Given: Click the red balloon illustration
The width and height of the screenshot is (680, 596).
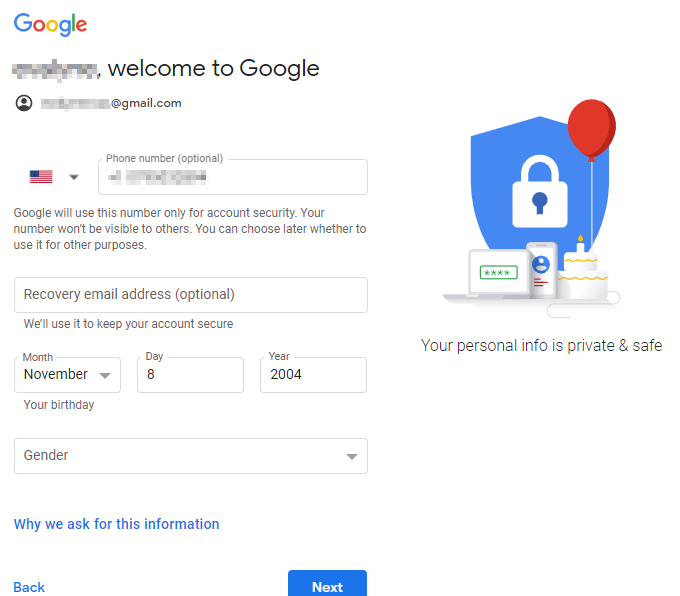Looking at the screenshot, I should pyautogui.click(x=592, y=129).
